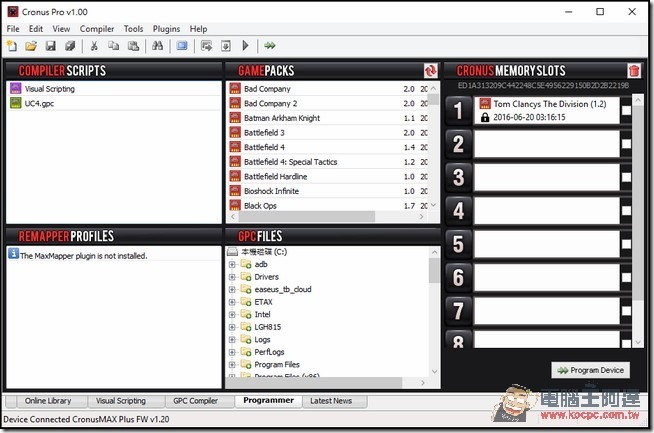Image resolution: width=654 pixels, height=433 pixels.
Task: Open Find with binoculars icon
Action: tap(157, 45)
